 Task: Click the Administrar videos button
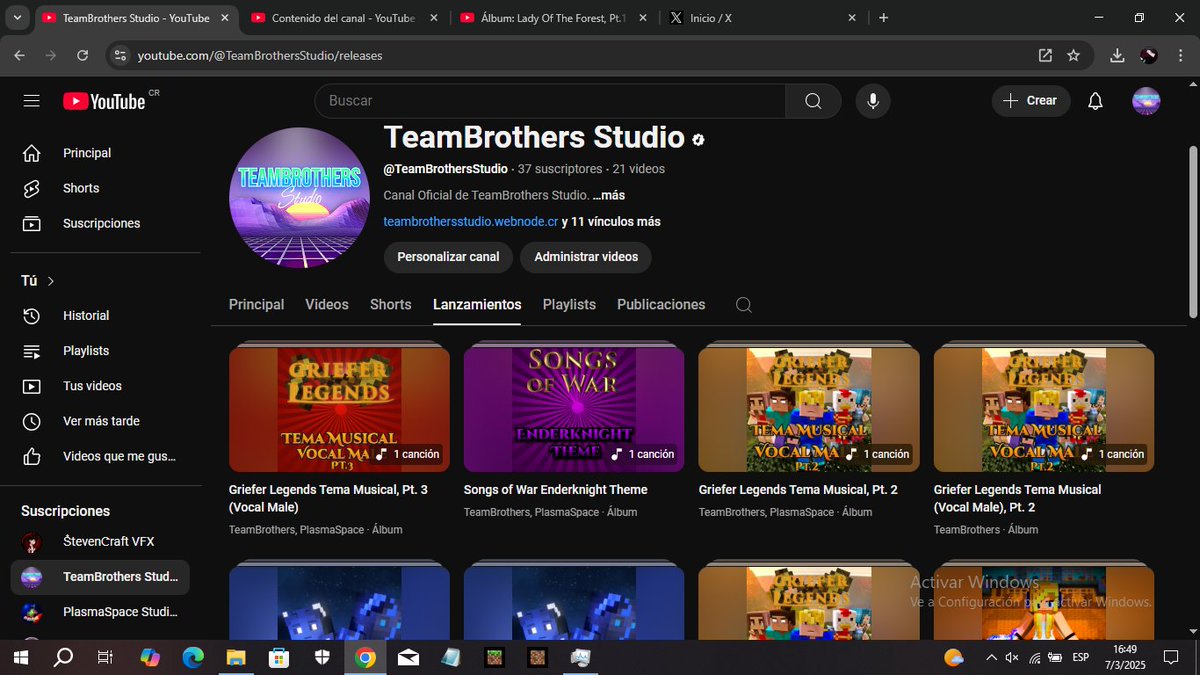coord(586,257)
